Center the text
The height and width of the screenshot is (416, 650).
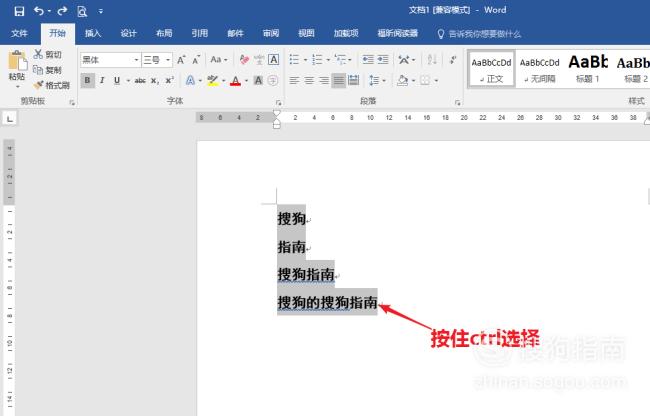(x=309, y=80)
